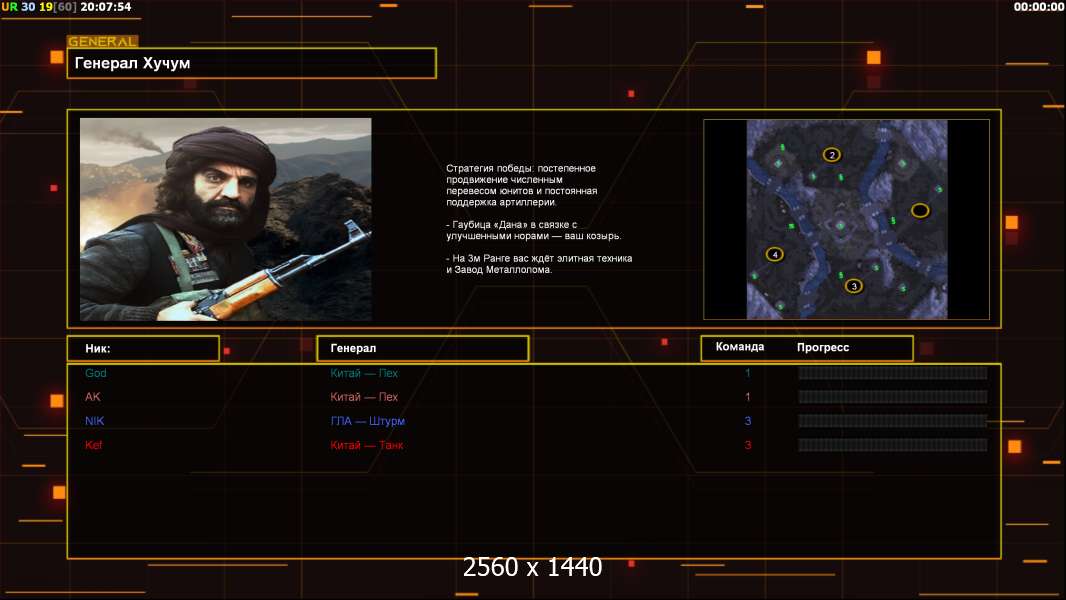The image size is (1066, 600).
Task: Select start position marker 4 on minimap
Action: [x=774, y=254]
